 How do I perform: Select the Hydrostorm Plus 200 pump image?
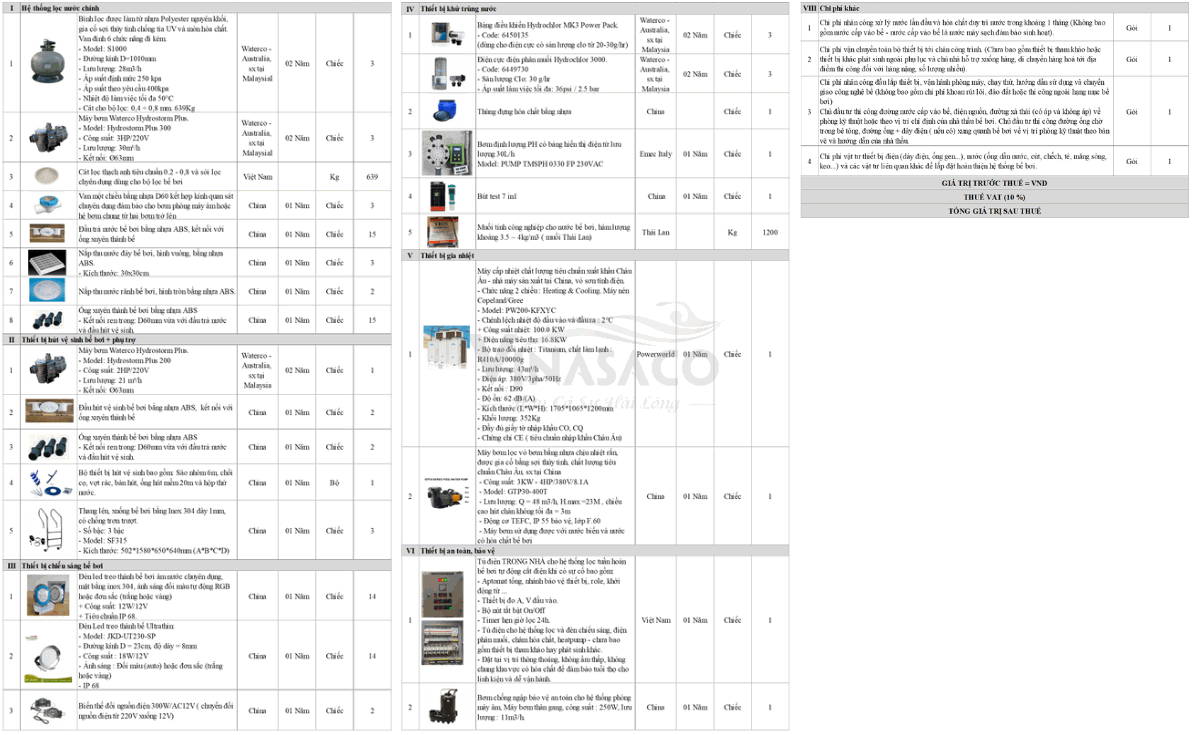tap(47, 370)
